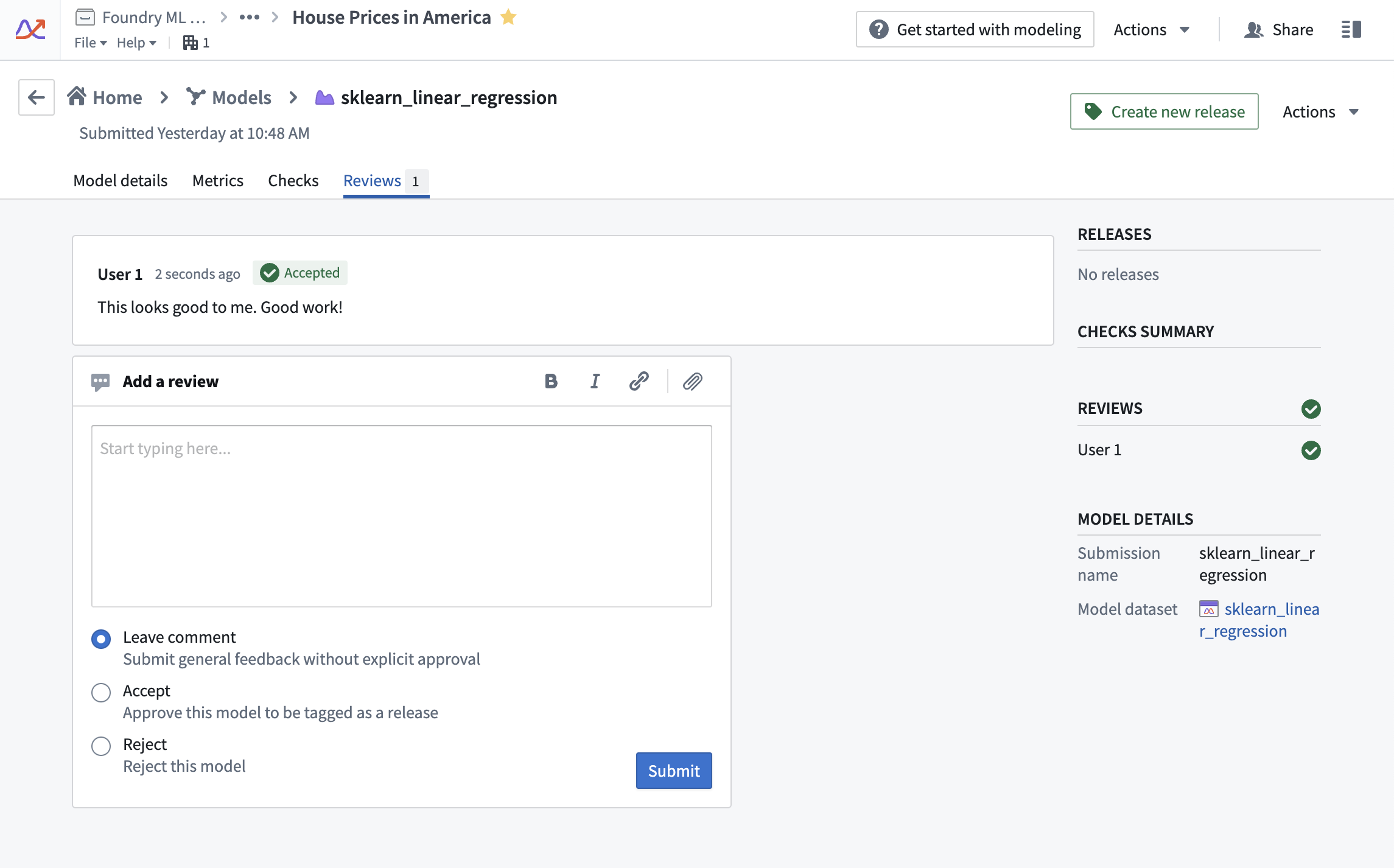Switch to the Checks tab
Viewport: 1394px width, 868px height.
(x=293, y=181)
